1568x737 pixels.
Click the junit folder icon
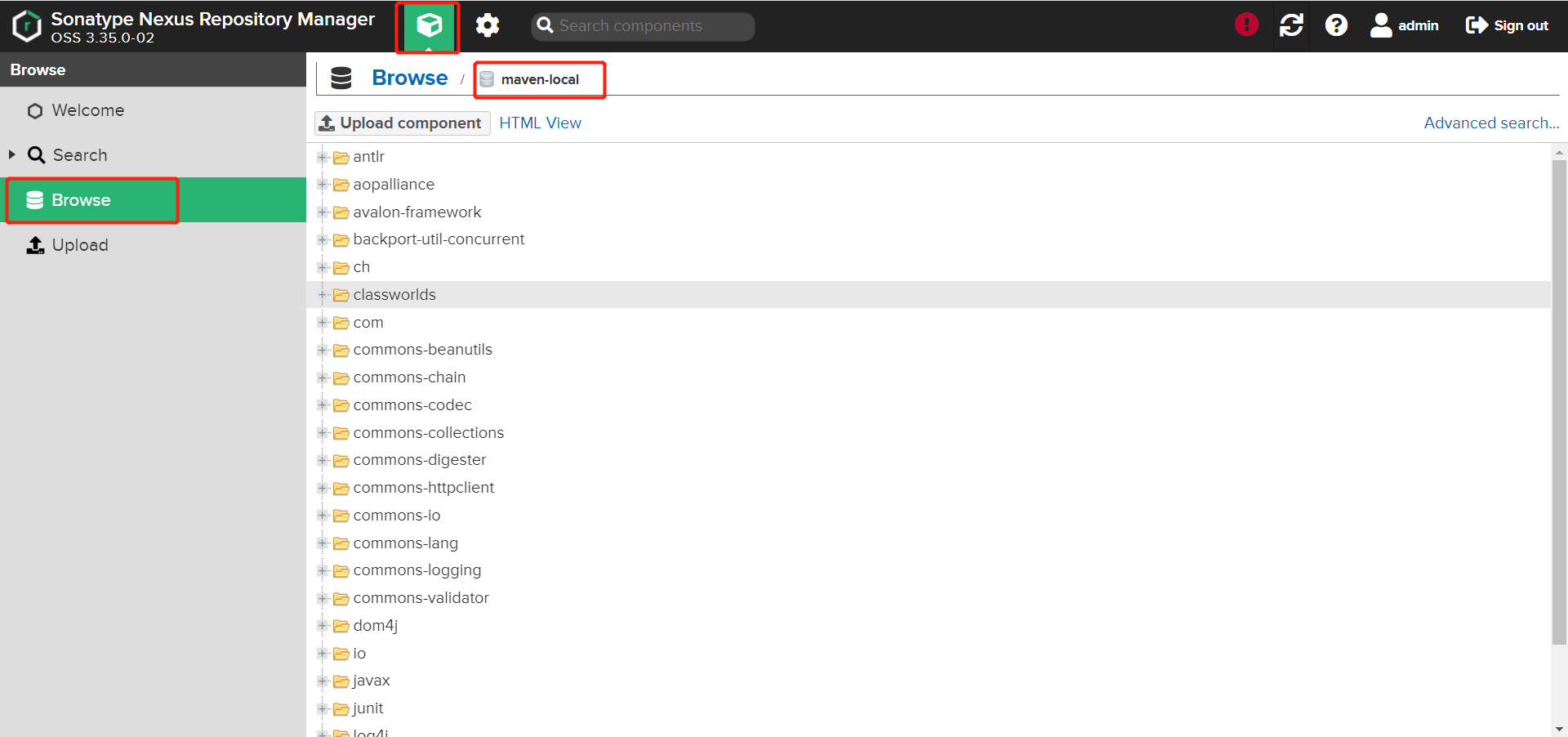(341, 709)
